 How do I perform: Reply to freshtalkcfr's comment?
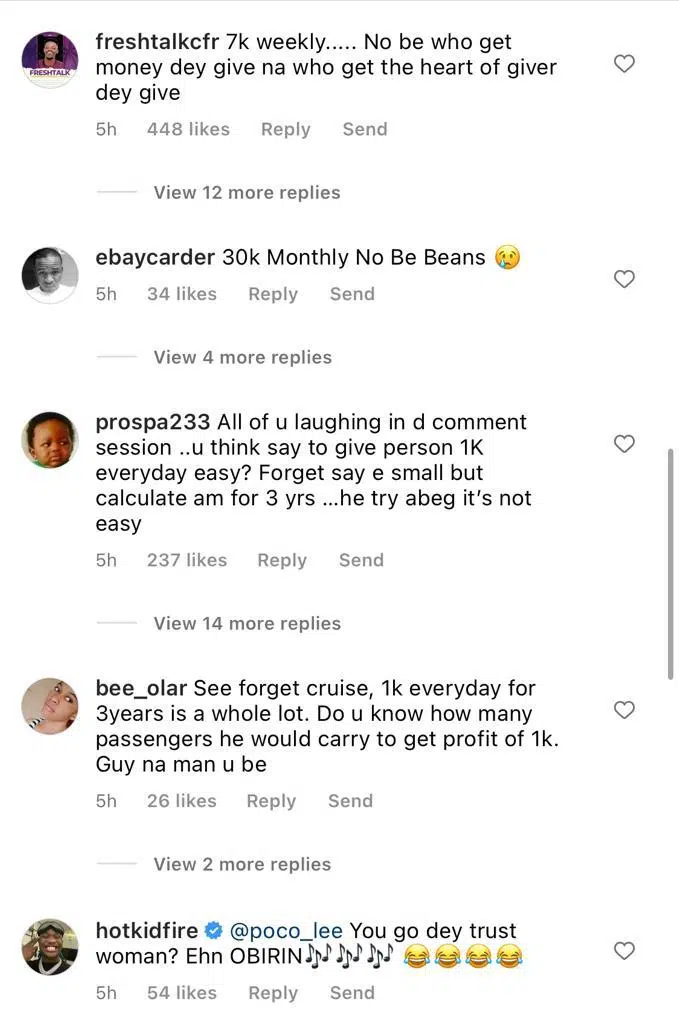(285, 129)
